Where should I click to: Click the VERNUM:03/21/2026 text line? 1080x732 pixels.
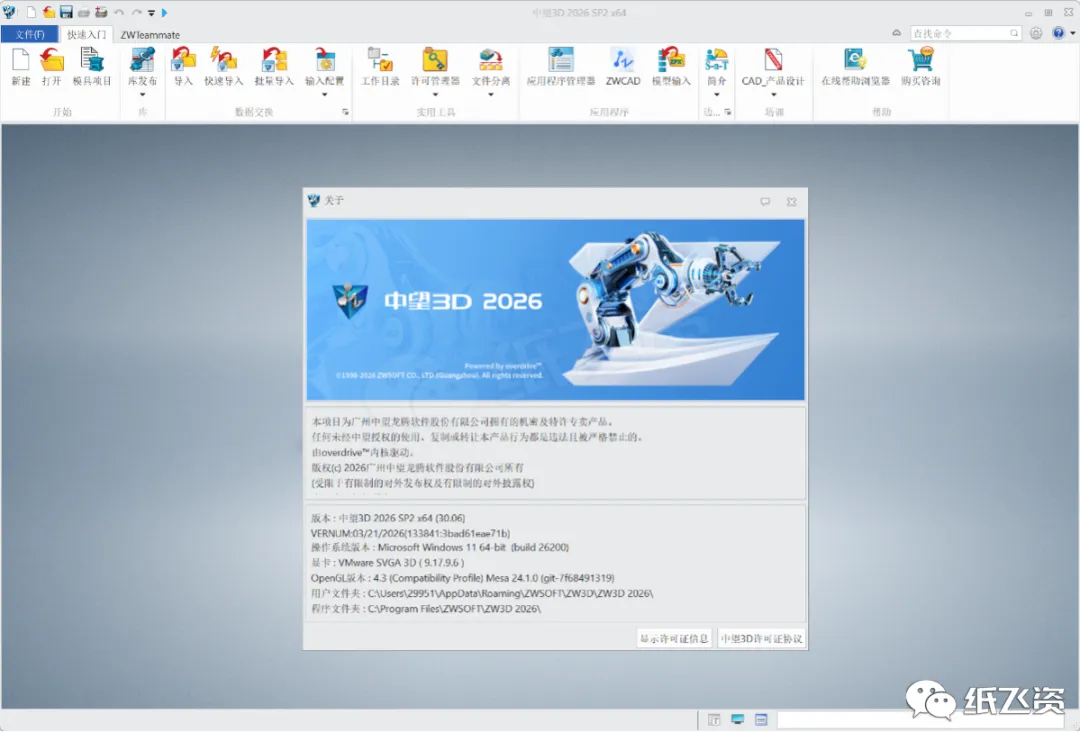pos(411,533)
